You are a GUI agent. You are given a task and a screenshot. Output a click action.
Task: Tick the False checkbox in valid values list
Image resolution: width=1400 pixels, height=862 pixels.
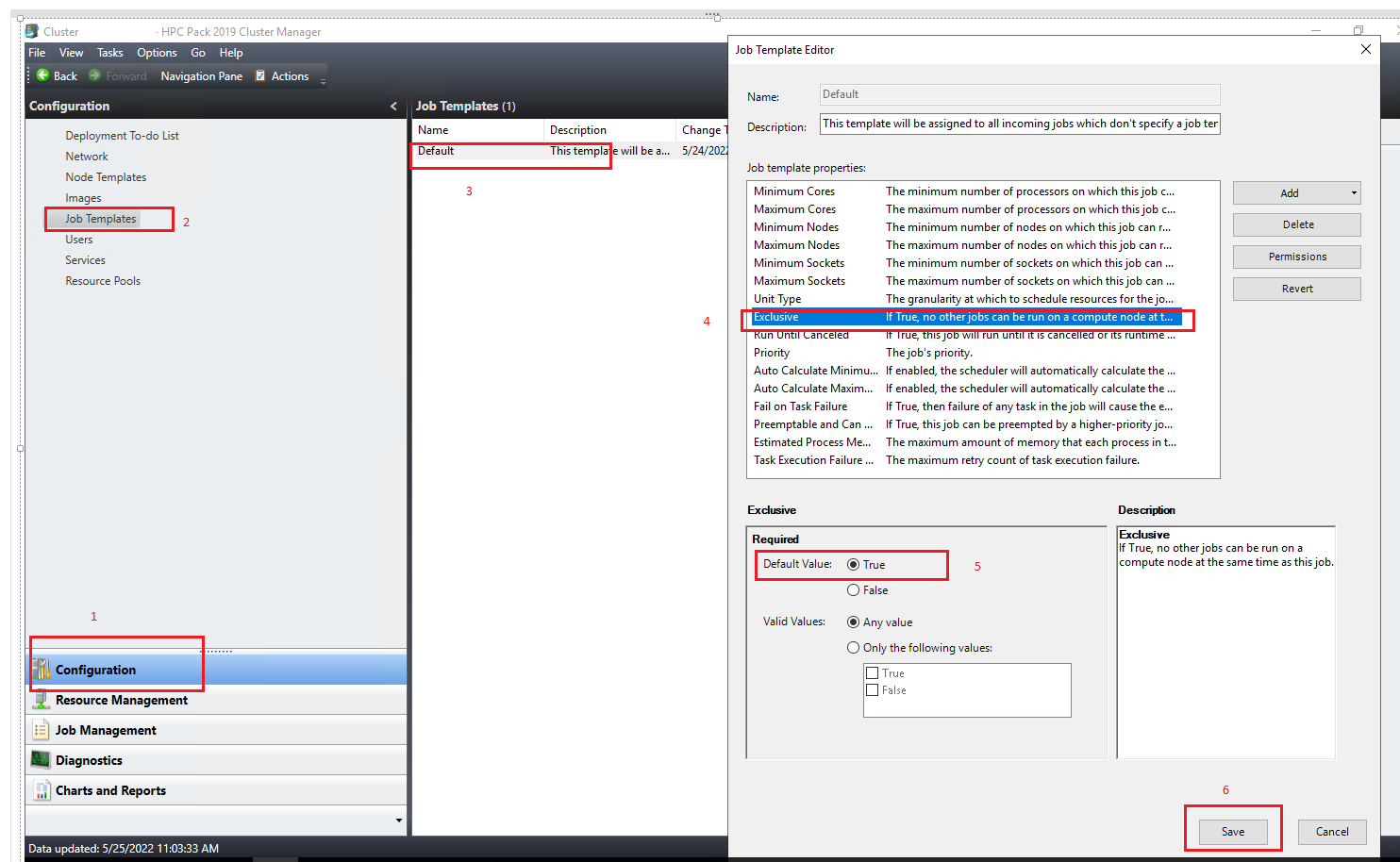(873, 690)
